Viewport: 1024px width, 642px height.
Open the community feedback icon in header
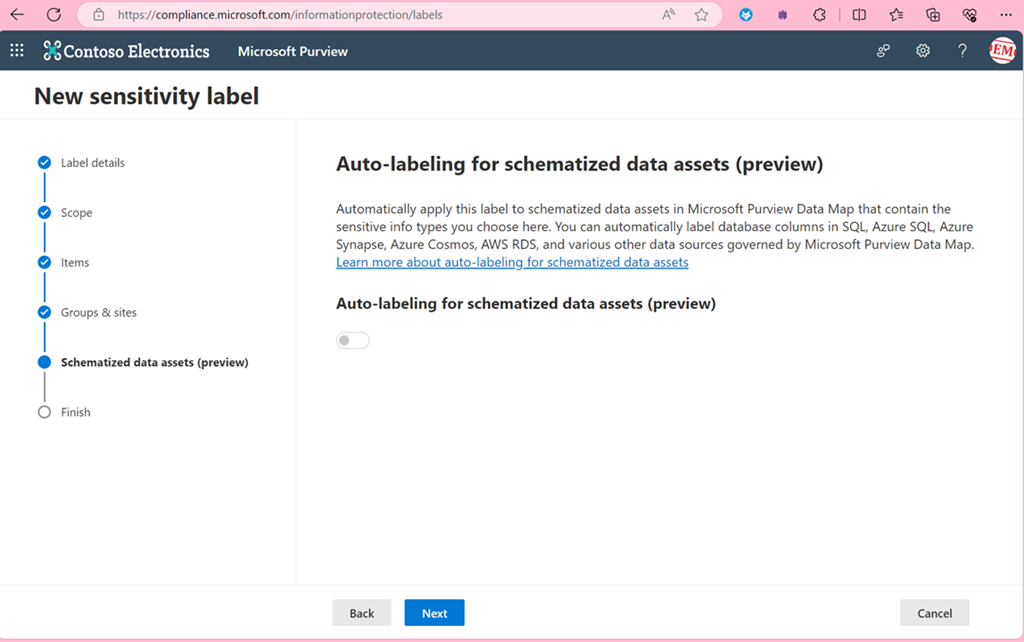[883, 50]
